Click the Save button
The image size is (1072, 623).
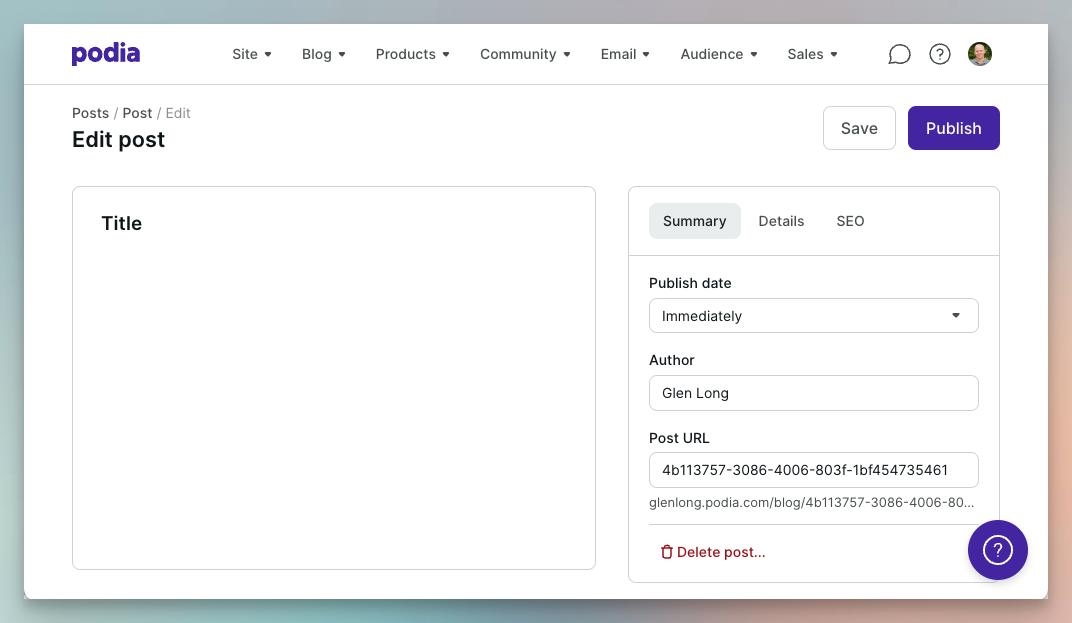pyautogui.click(x=859, y=128)
